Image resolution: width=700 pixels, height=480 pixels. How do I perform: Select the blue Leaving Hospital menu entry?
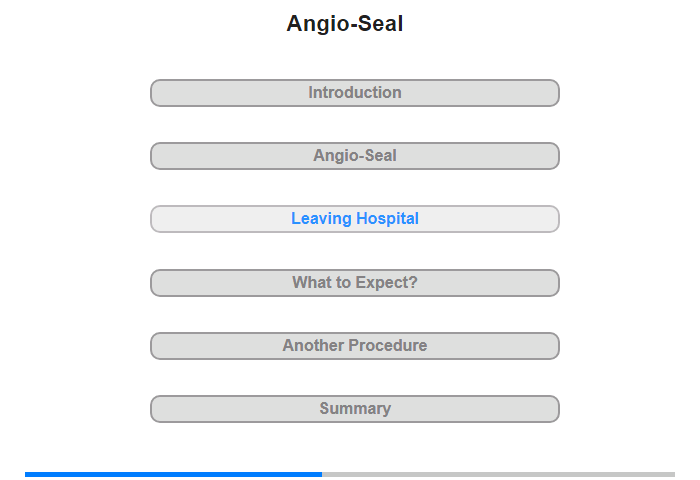pyautogui.click(x=354, y=219)
